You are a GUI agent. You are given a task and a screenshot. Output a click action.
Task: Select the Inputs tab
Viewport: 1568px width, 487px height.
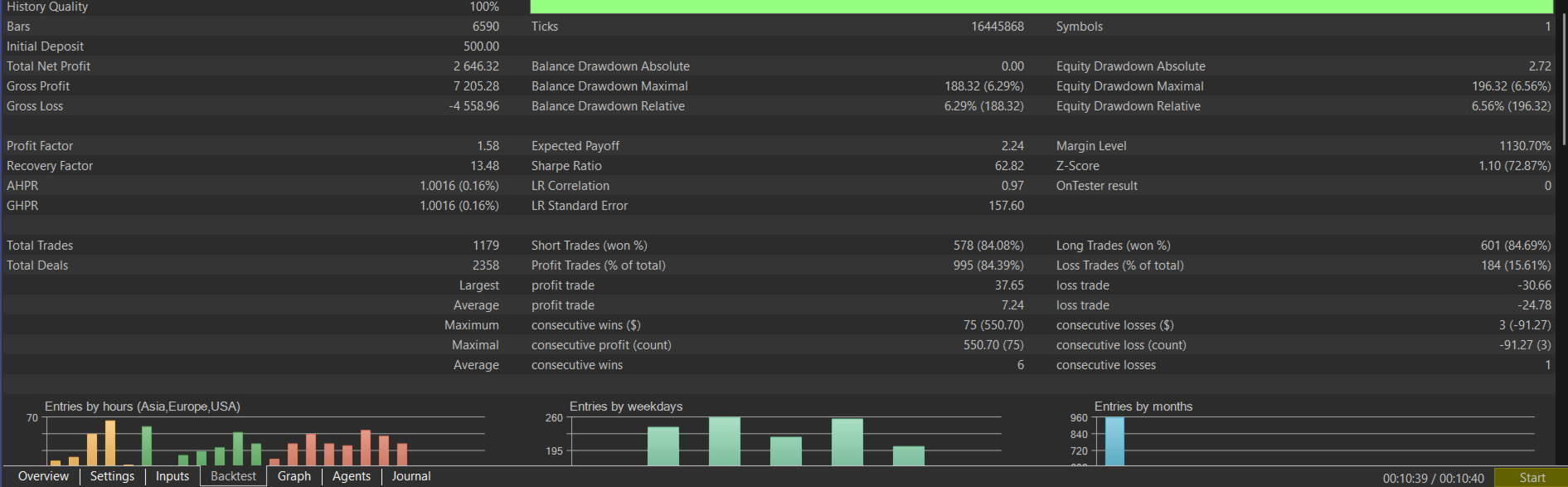172,476
